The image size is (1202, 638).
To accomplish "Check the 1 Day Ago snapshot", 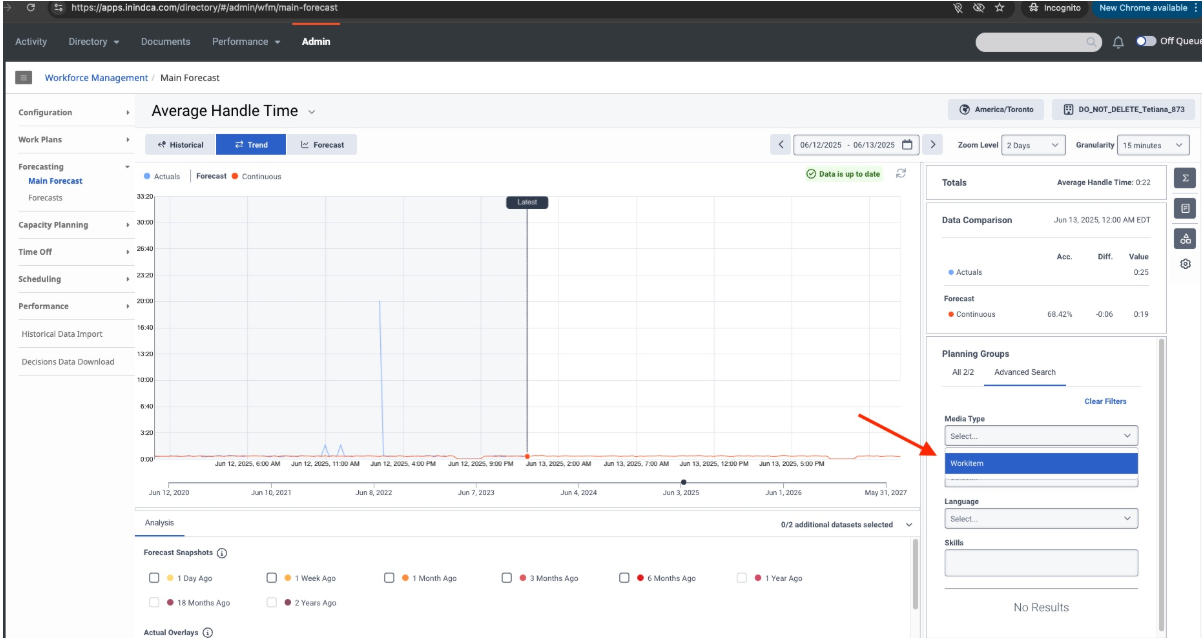I will click(154, 578).
